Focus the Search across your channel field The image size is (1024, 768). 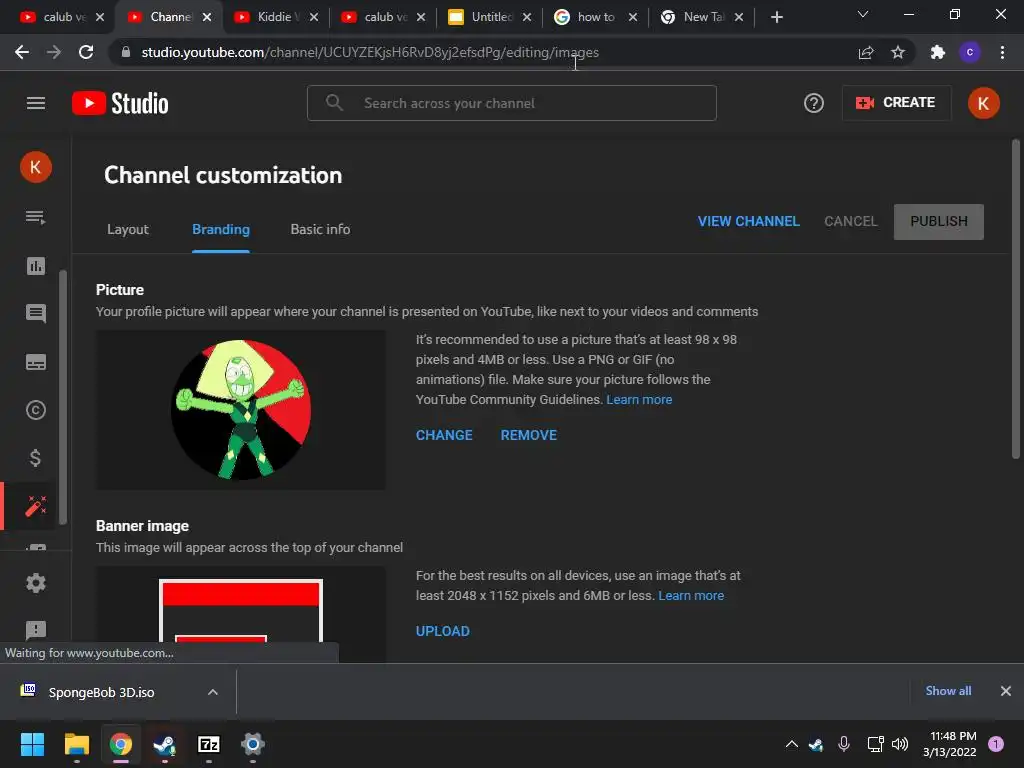tap(512, 103)
